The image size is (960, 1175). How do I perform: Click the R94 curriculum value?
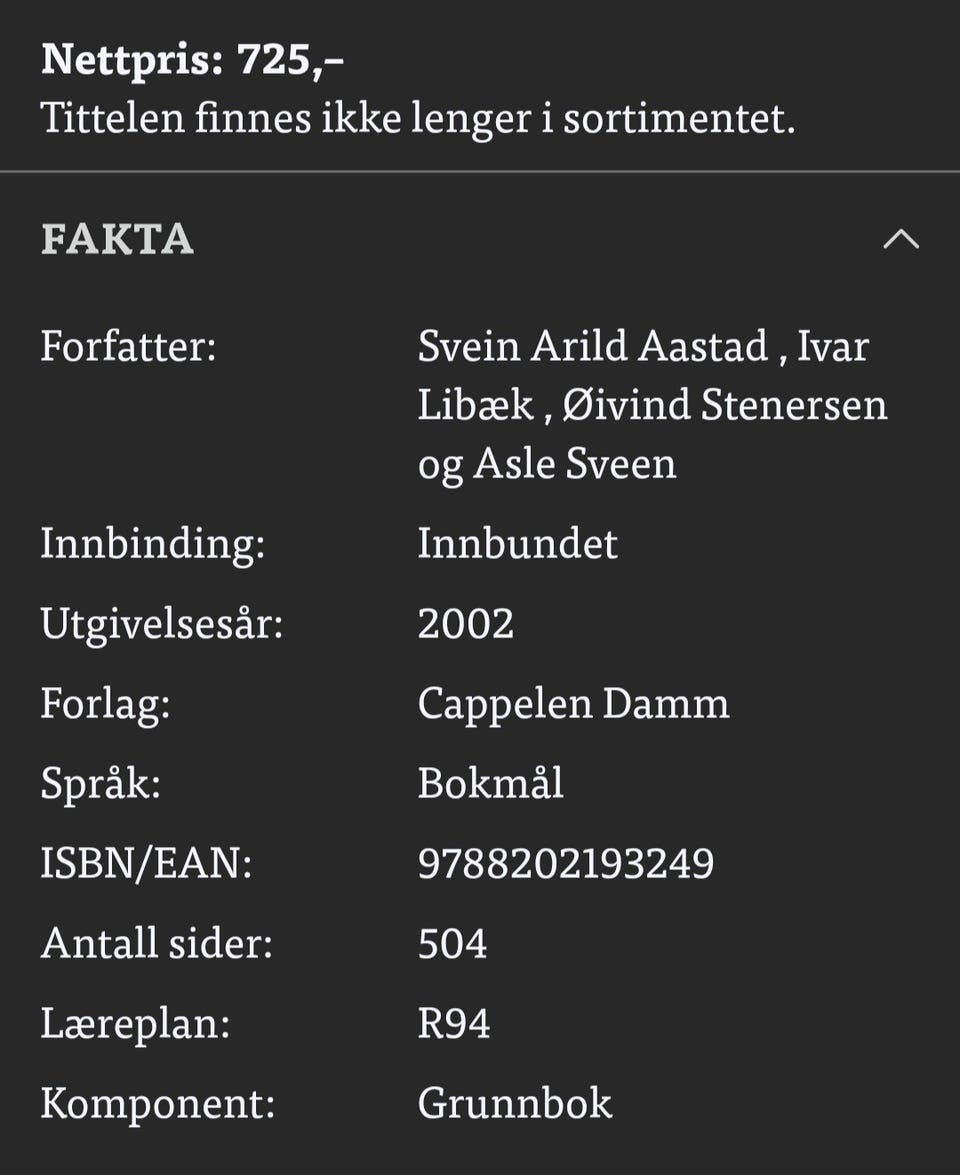453,1024
